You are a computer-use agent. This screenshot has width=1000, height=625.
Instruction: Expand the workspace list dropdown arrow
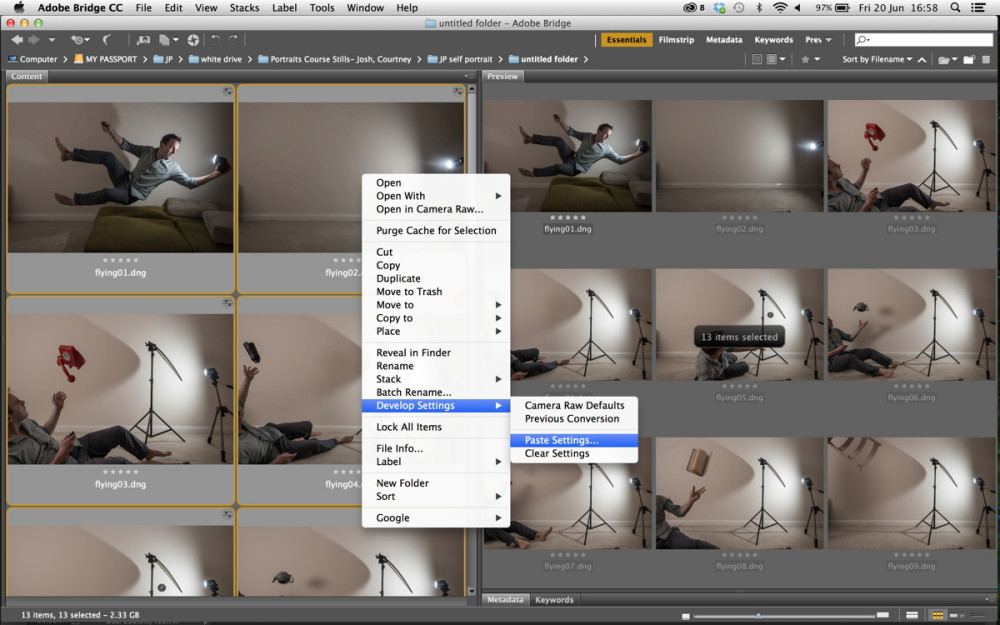828,40
